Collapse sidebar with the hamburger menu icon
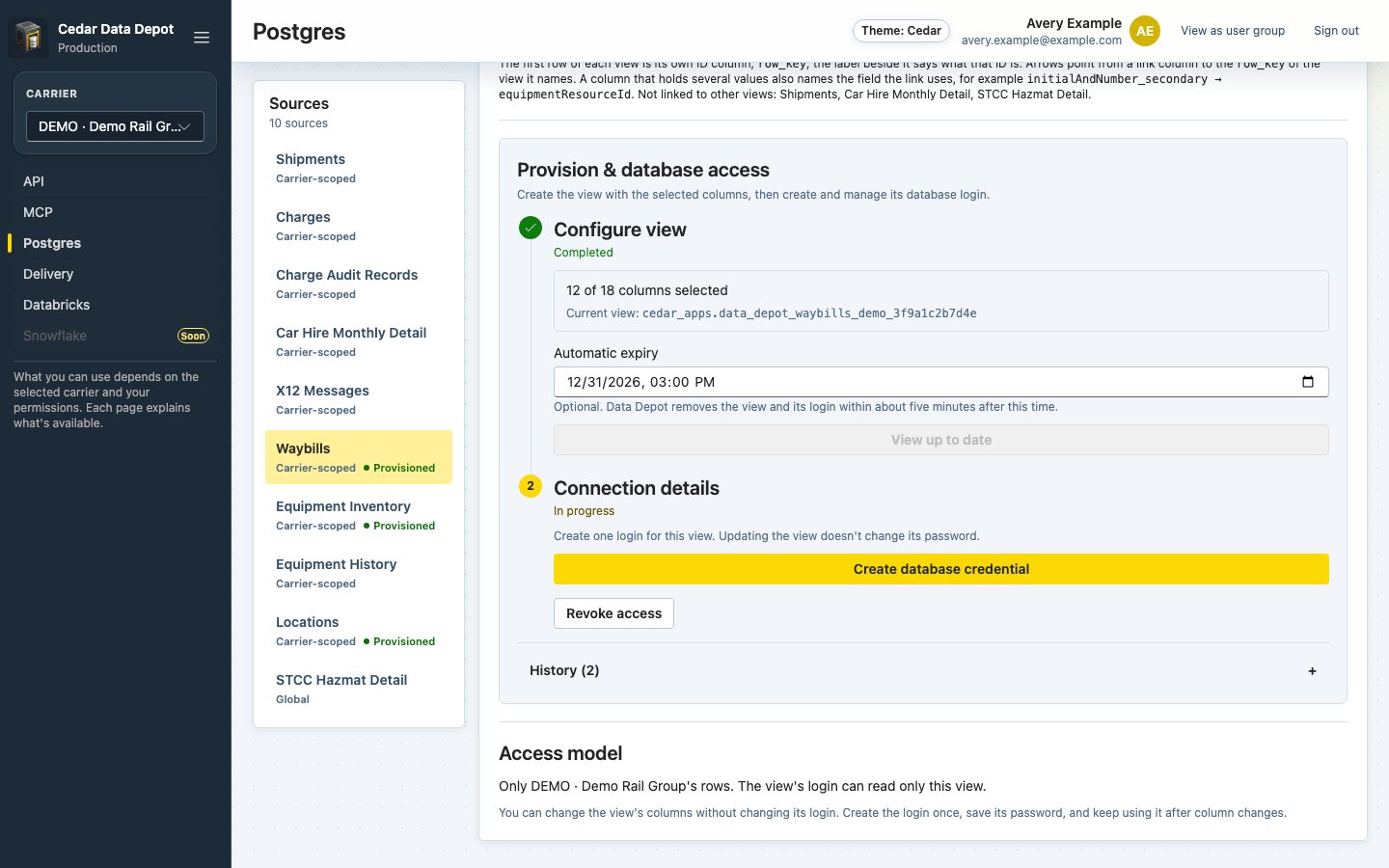1389x868 pixels. point(202,38)
